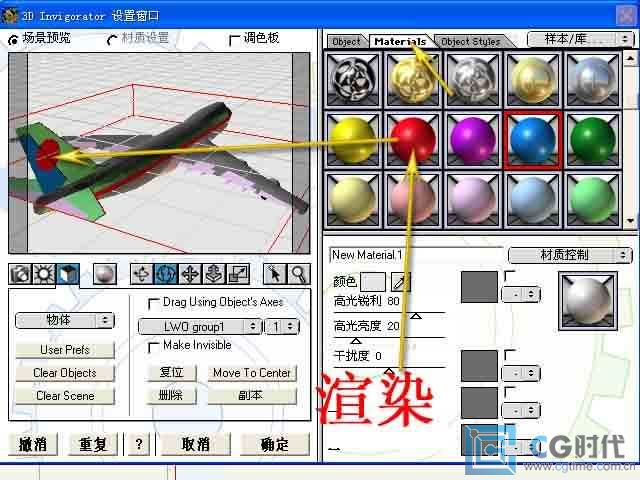Click the material preview sphere thumbnail
This screenshot has width=640, height=480.
(588, 302)
